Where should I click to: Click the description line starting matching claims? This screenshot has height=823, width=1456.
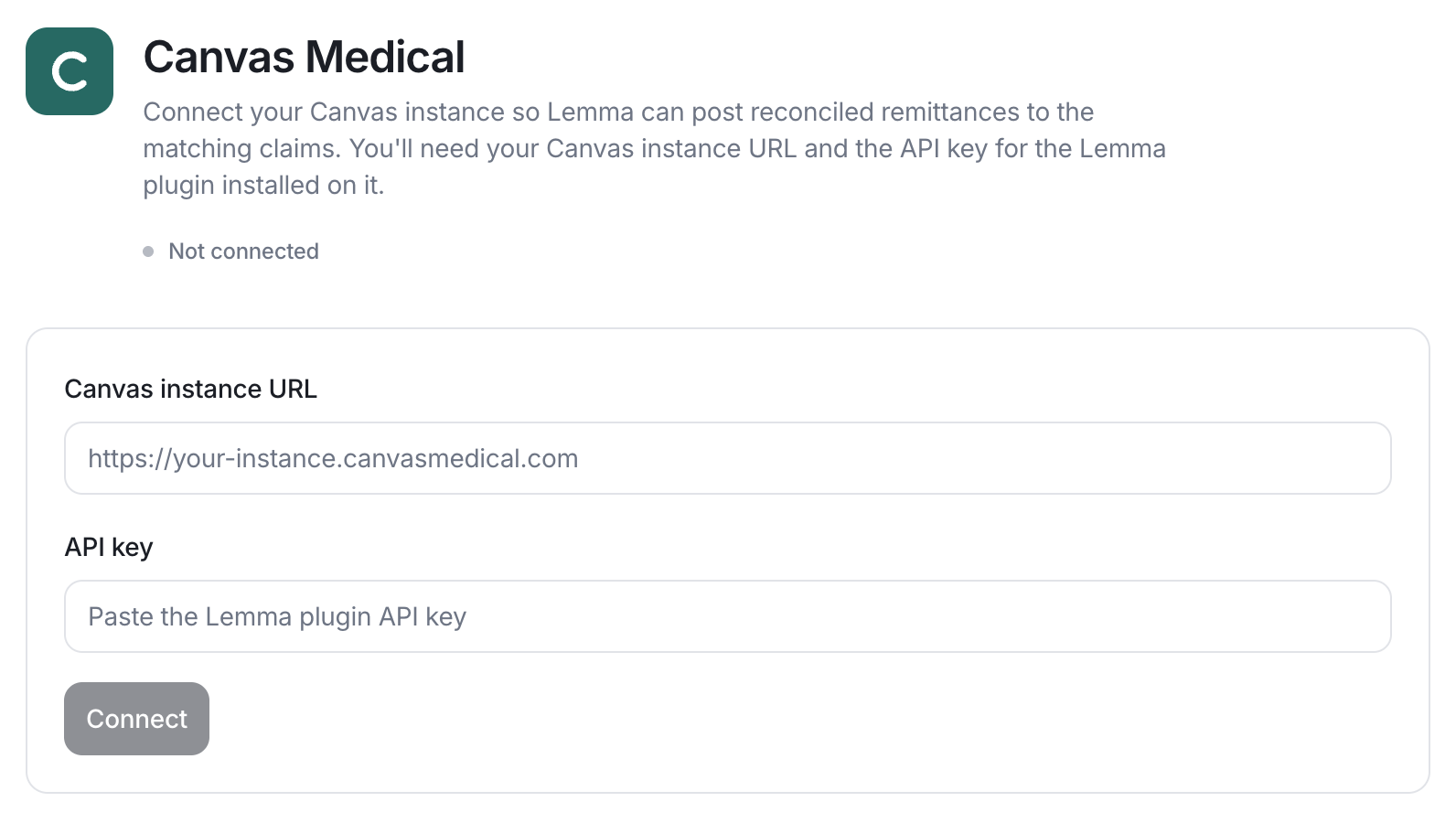654,148
